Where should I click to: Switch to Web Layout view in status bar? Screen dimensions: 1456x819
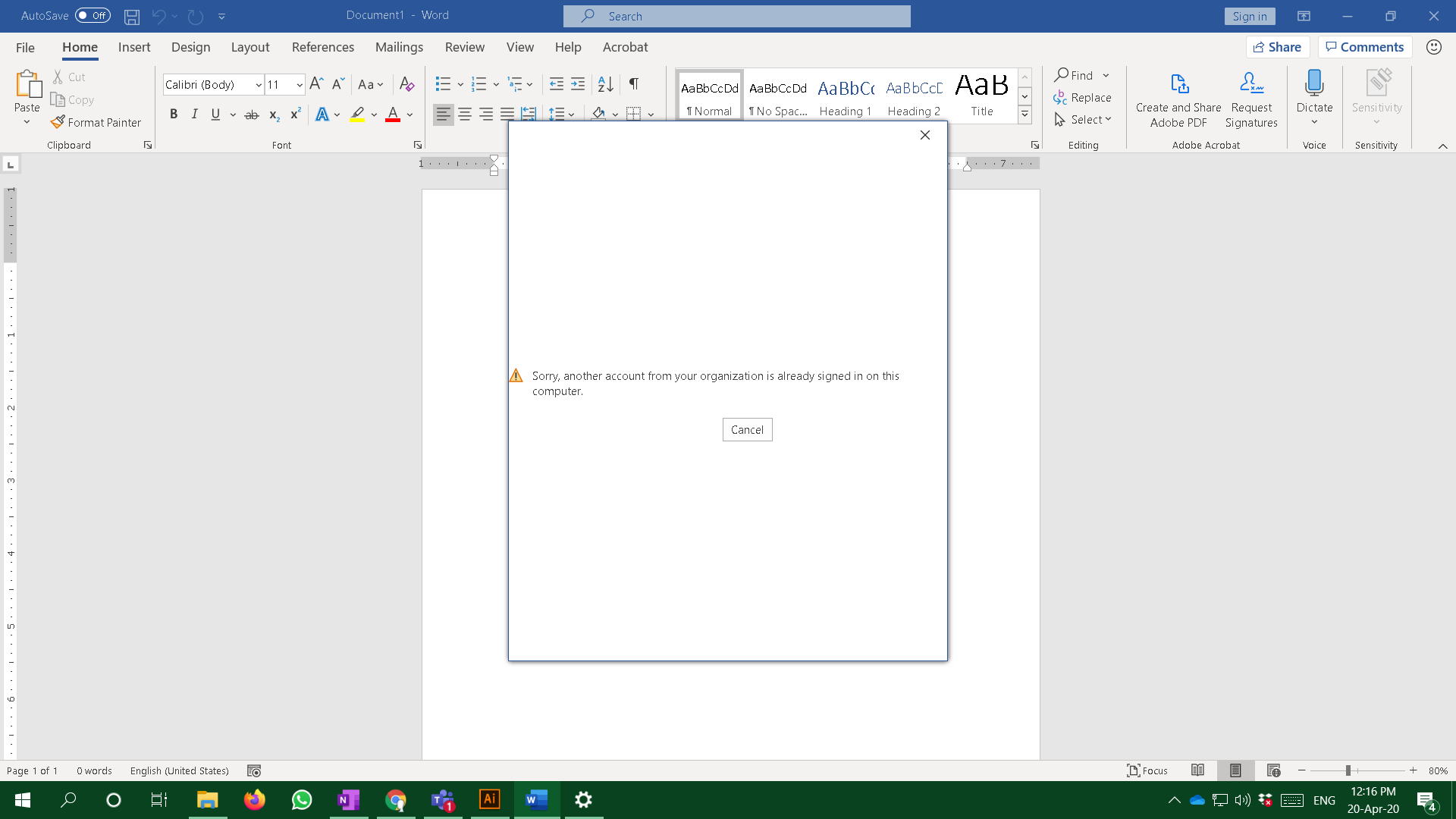pos(1273,770)
